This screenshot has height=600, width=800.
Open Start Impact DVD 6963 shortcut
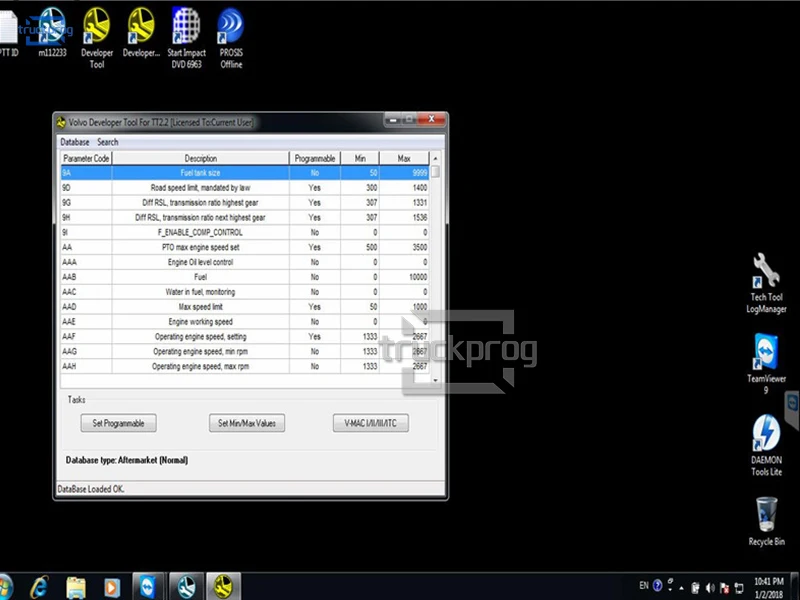[186, 38]
